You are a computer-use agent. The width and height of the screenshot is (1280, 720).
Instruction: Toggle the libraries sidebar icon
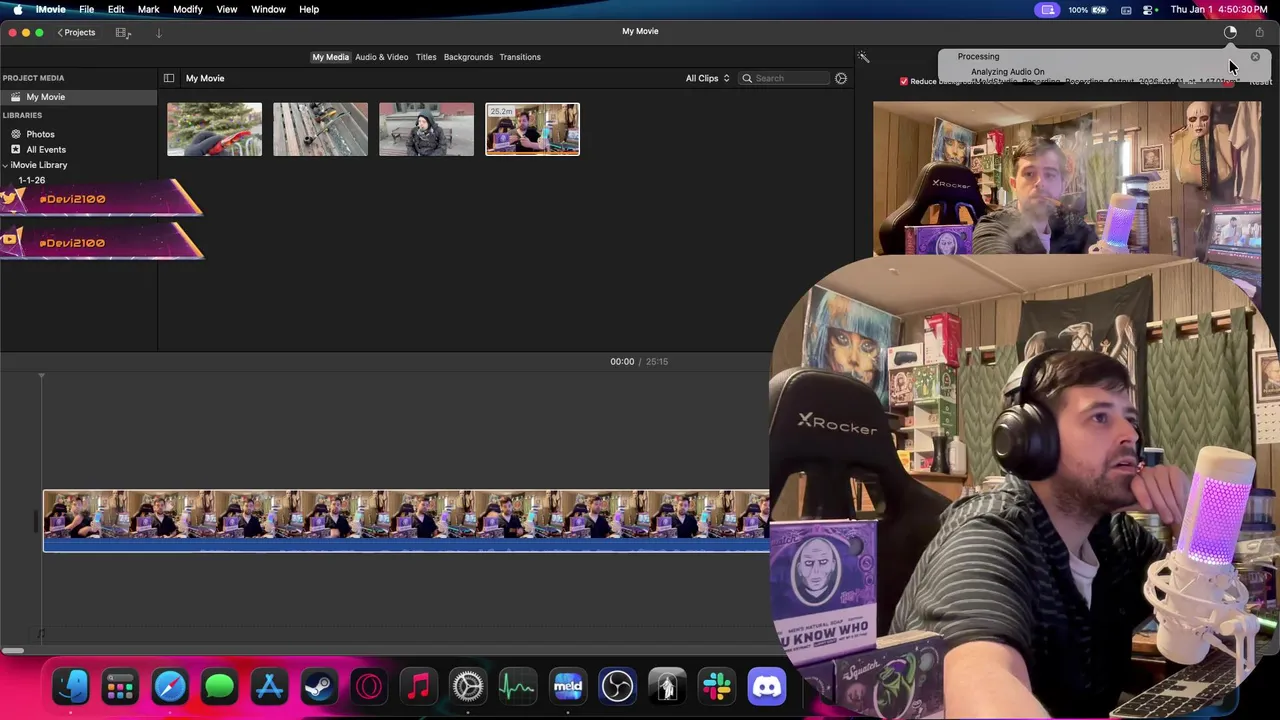(169, 78)
